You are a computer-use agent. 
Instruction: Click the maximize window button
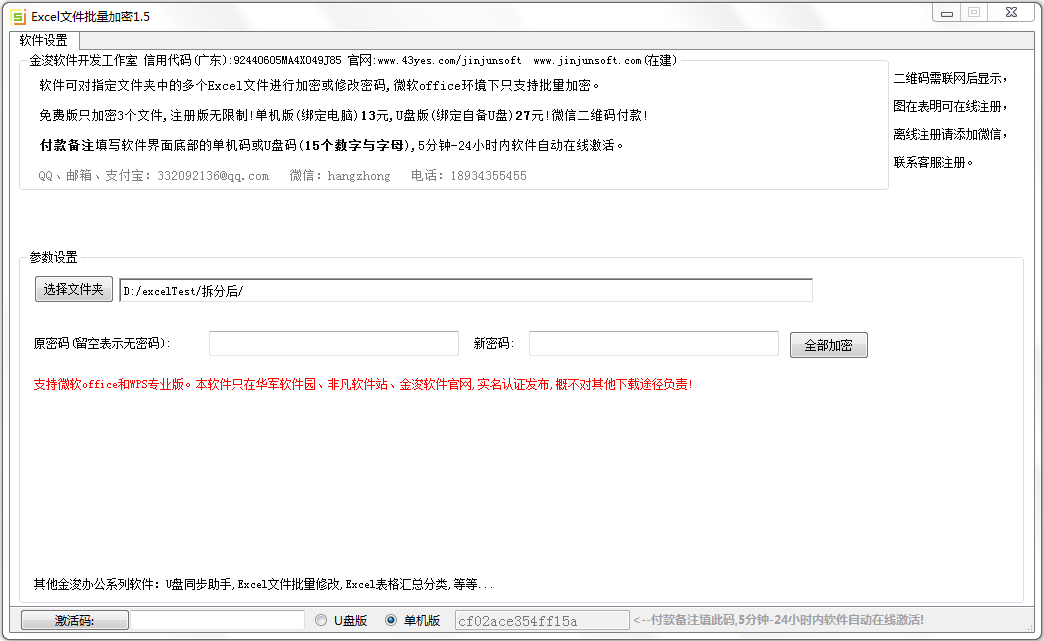pyautogui.click(x=973, y=13)
